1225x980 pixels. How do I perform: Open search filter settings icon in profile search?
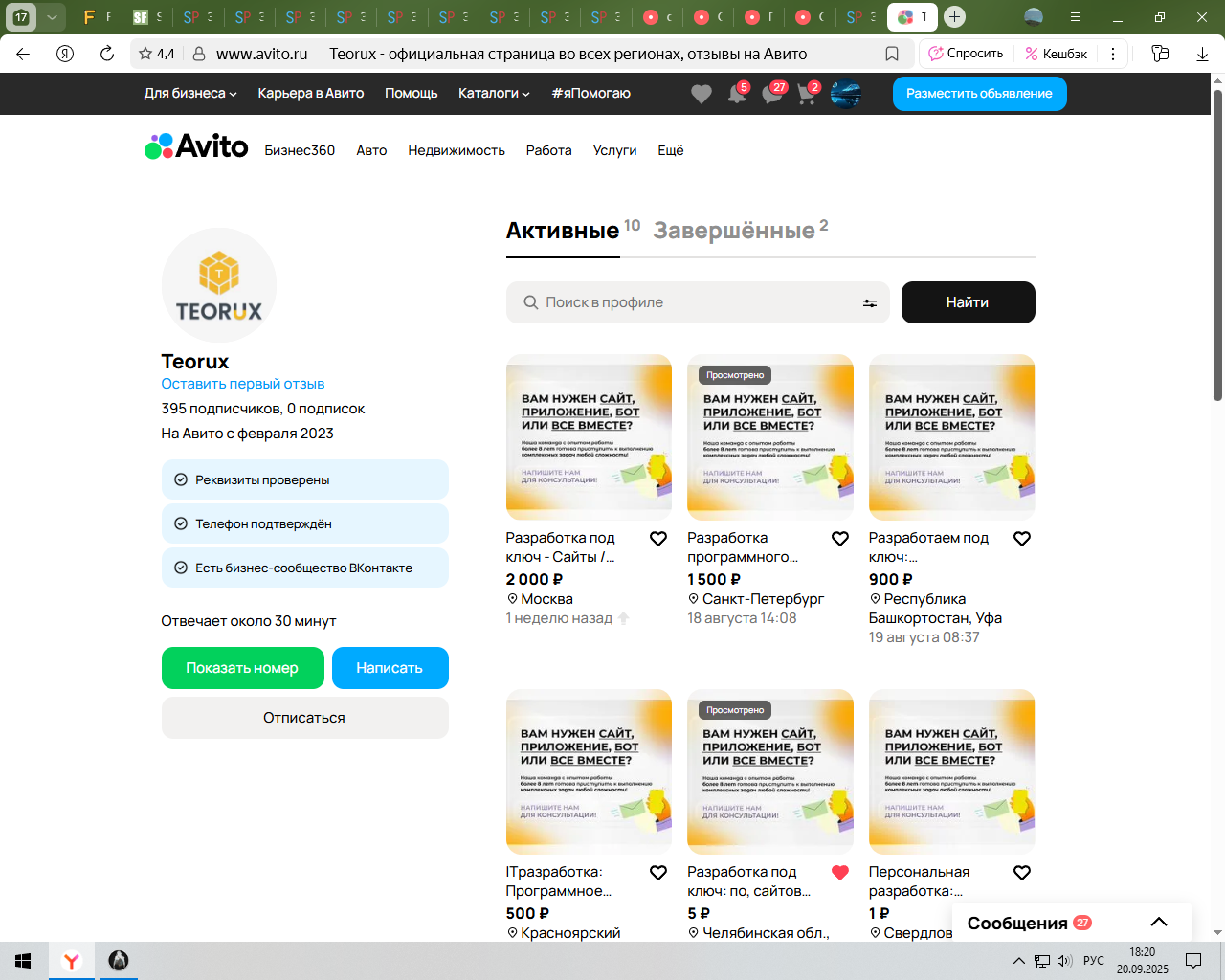[870, 303]
